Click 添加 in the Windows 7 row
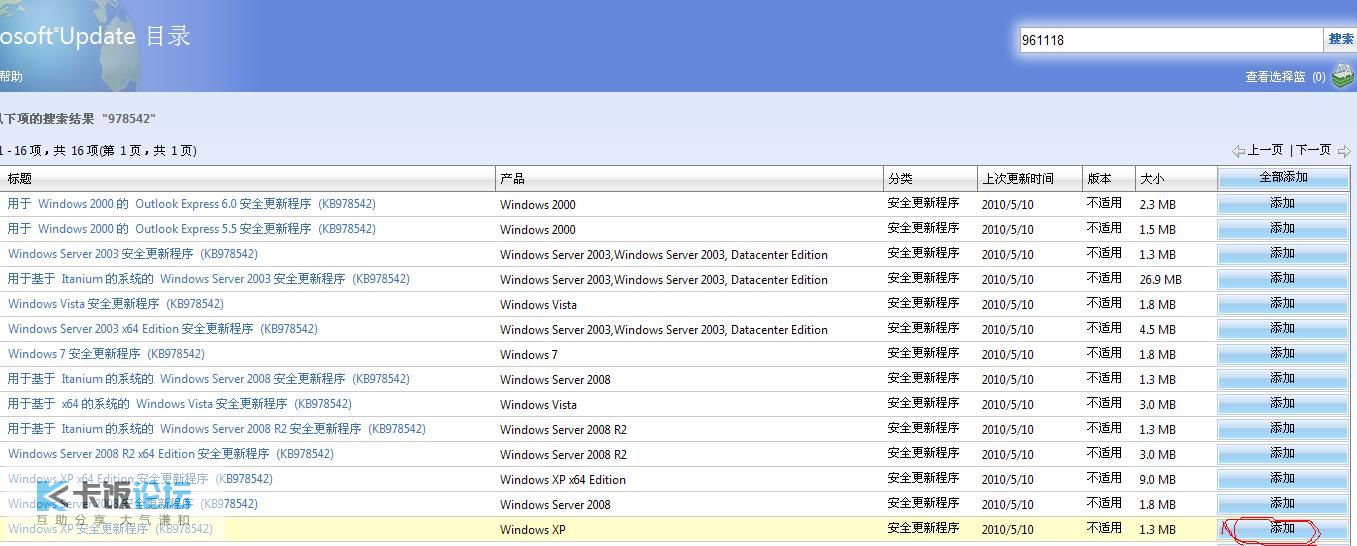Screen dimensions: 1357x546 [1283, 353]
